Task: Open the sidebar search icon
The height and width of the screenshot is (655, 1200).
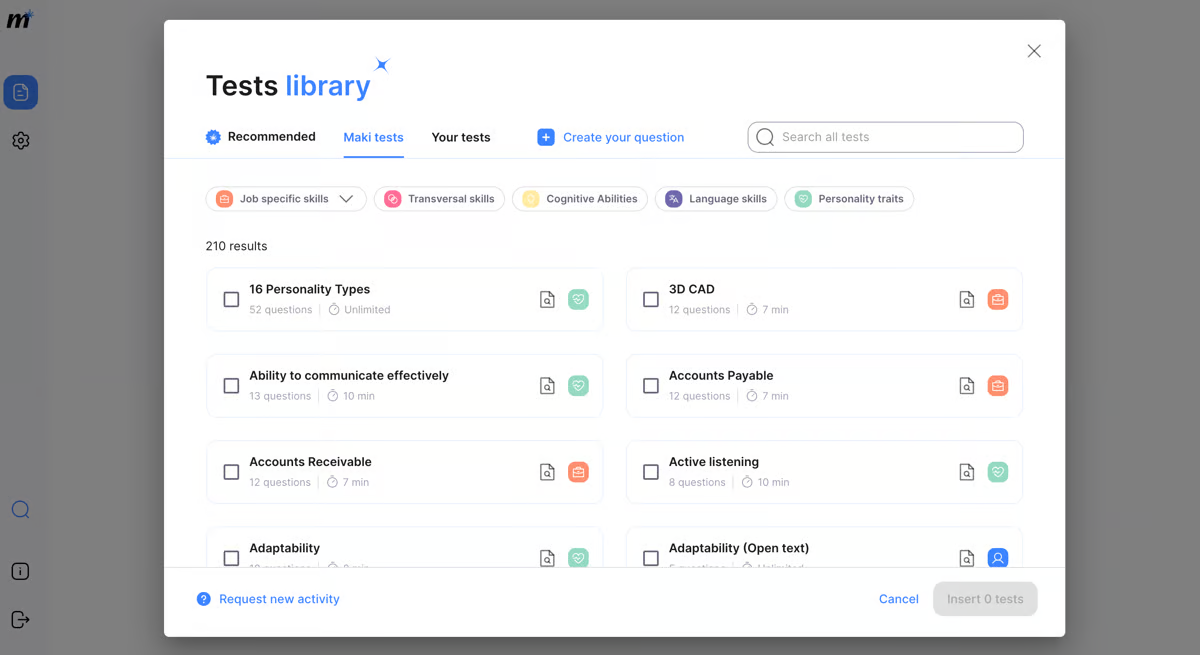Action: tap(20, 510)
